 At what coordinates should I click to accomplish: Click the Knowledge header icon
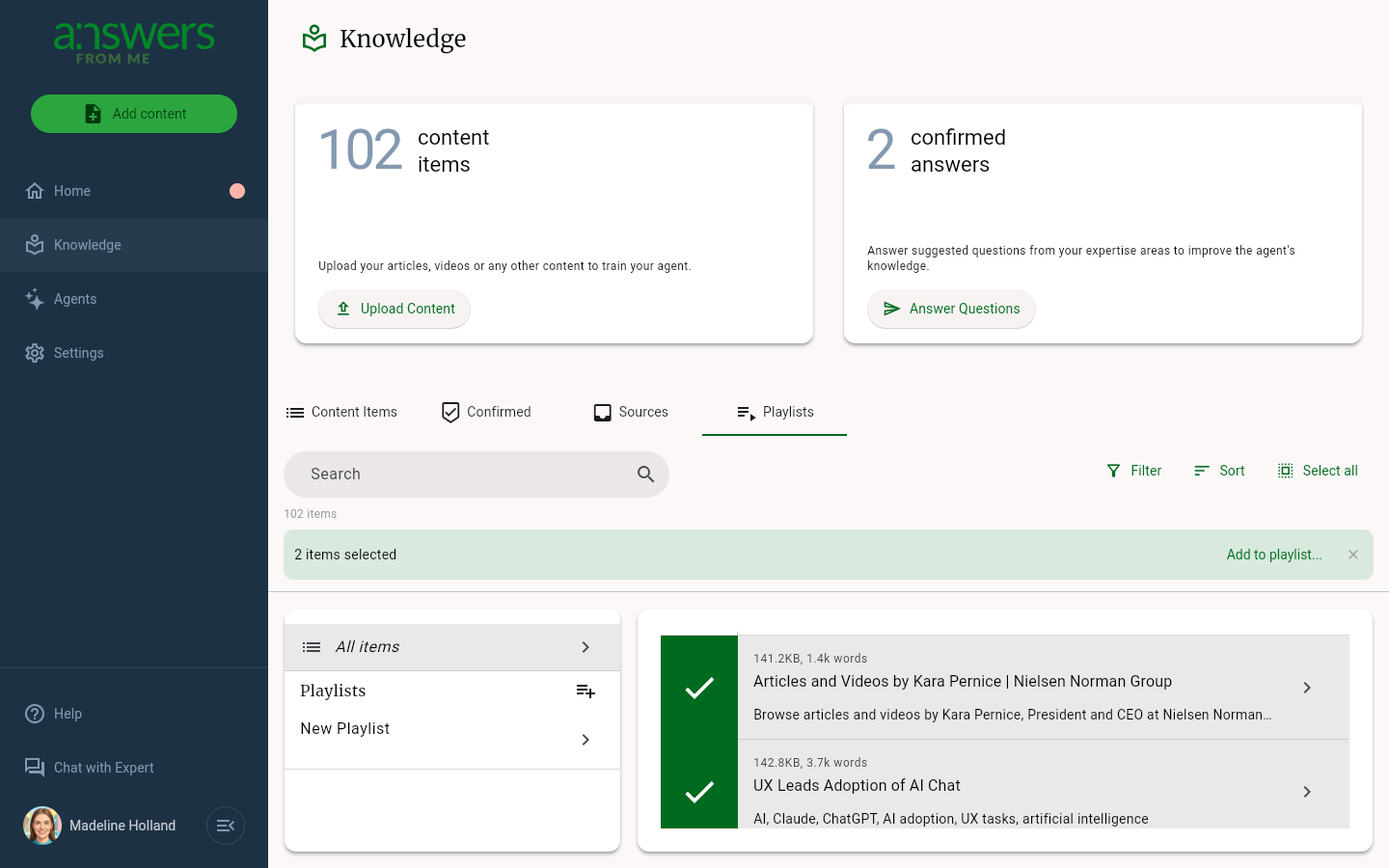click(314, 39)
